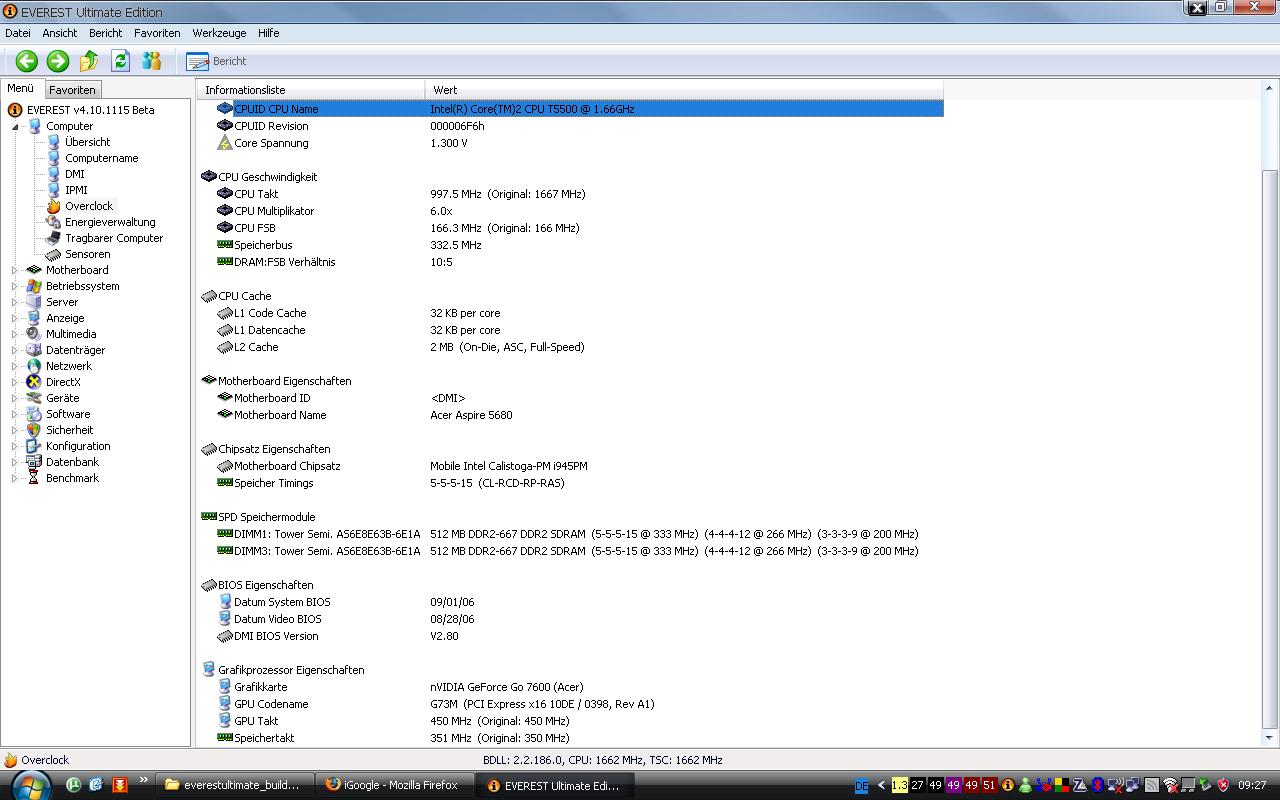
Task: Launch µTorrent from quick launch
Action: click(x=75, y=785)
